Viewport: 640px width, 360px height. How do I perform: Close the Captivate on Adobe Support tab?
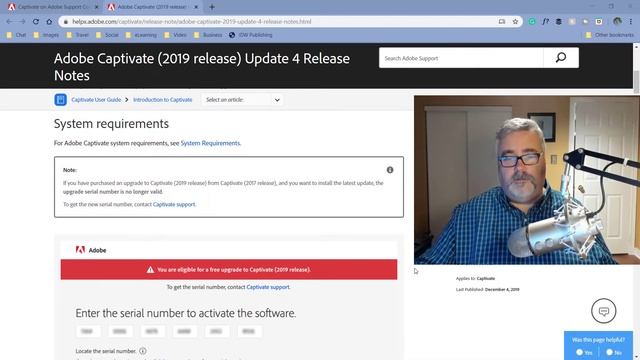pyautogui.click(x=97, y=7)
